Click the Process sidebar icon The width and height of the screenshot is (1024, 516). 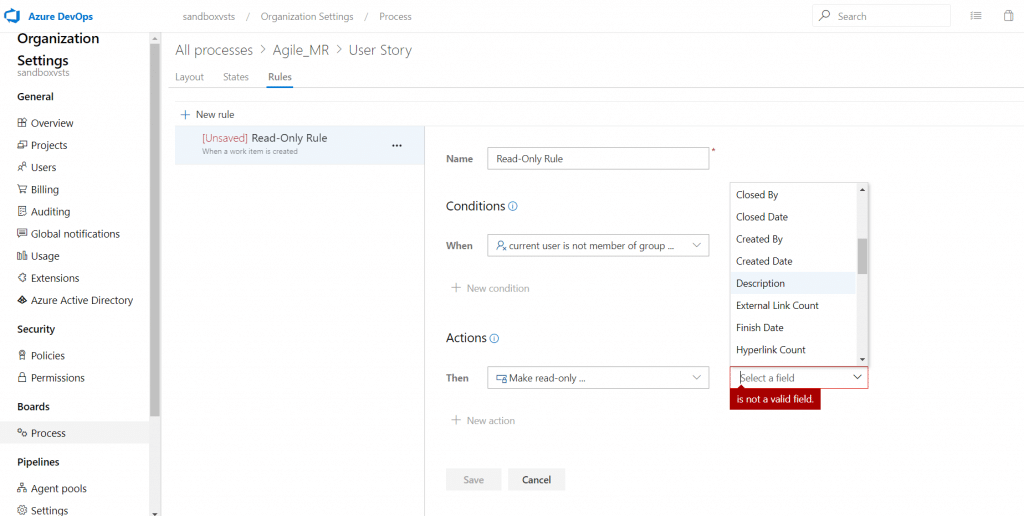(22, 432)
